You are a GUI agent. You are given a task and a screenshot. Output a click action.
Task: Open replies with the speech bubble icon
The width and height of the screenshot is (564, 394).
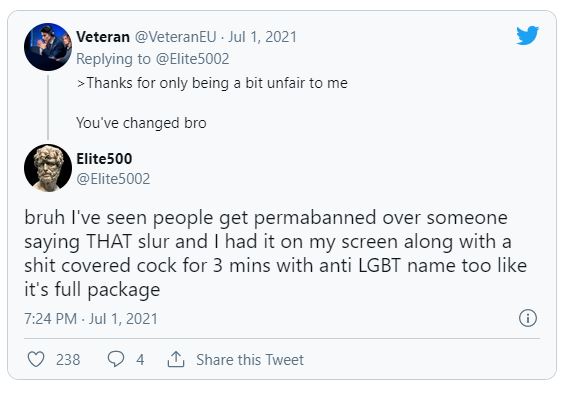click(116, 359)
